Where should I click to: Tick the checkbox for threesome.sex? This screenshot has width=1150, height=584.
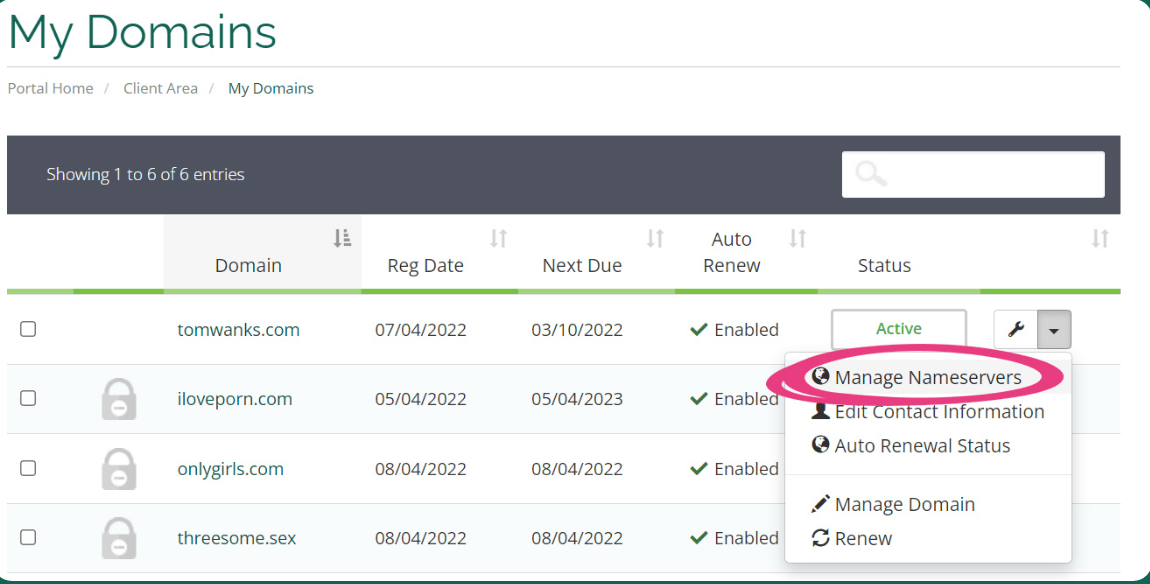click(27, 538)
